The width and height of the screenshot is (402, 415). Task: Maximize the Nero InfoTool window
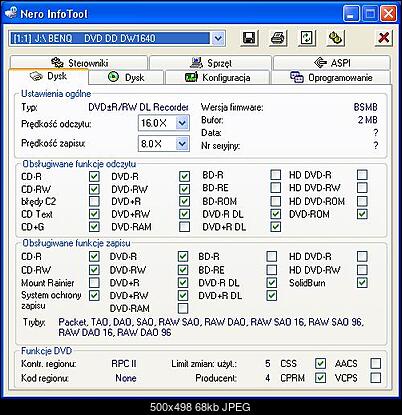(370, 14)
